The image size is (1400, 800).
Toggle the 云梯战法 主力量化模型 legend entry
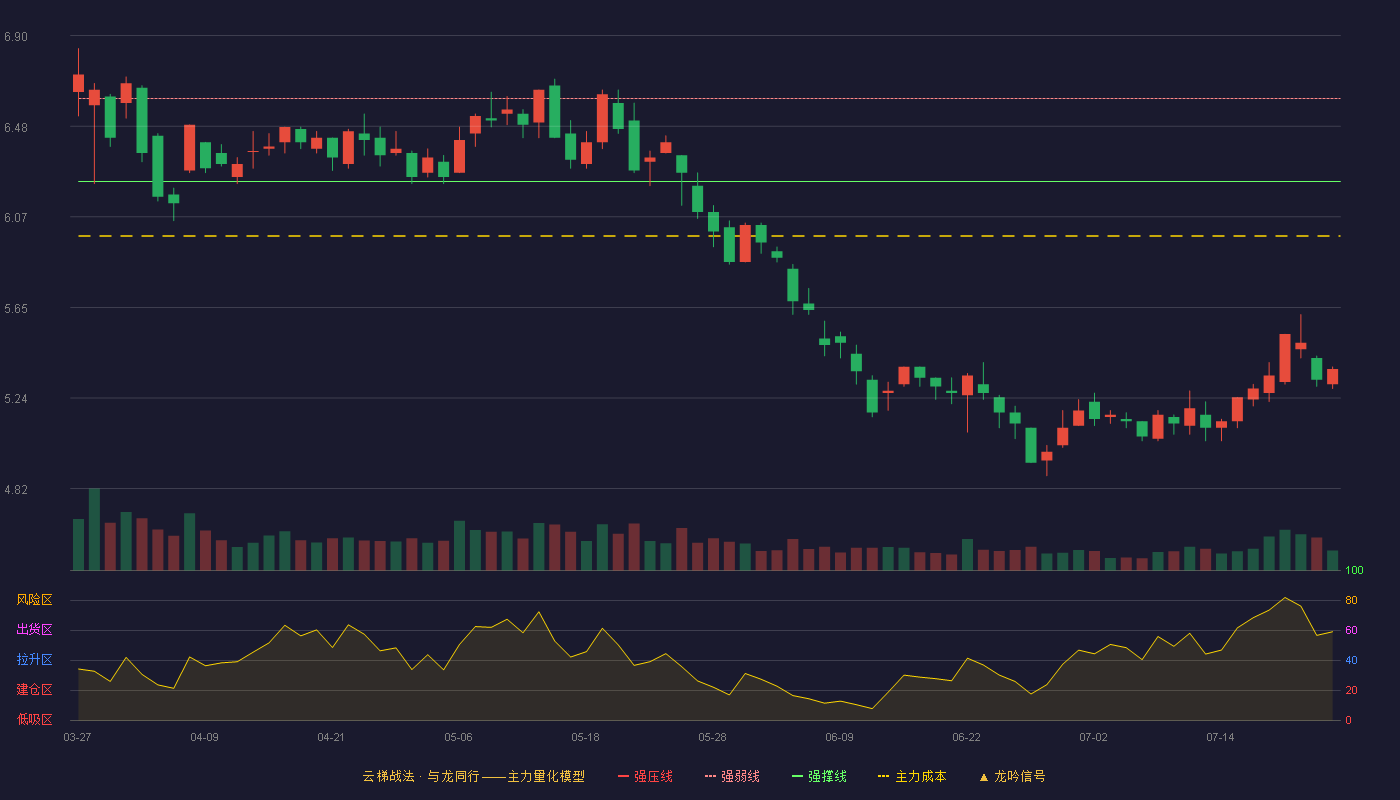pyautogui.click(x=473, y=776)
